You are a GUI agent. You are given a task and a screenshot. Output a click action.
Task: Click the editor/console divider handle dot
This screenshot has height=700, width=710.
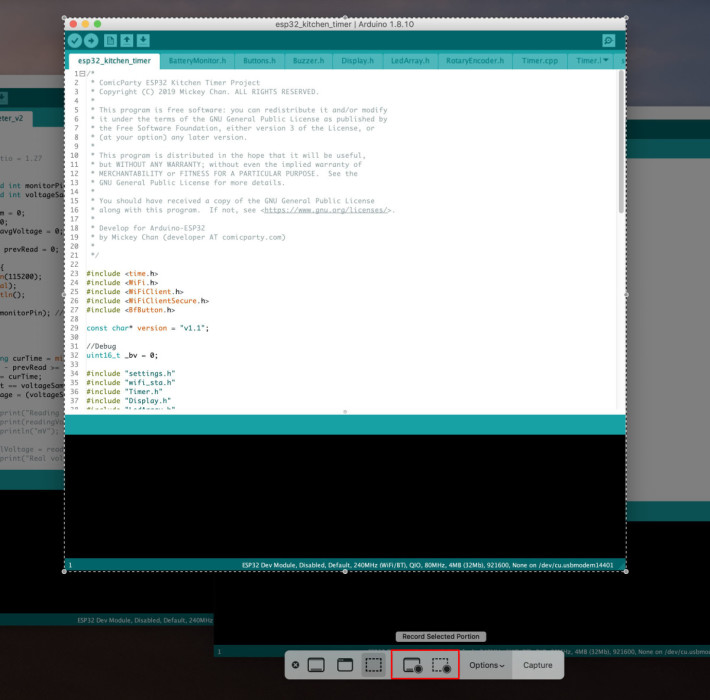(x=345, y=412)
